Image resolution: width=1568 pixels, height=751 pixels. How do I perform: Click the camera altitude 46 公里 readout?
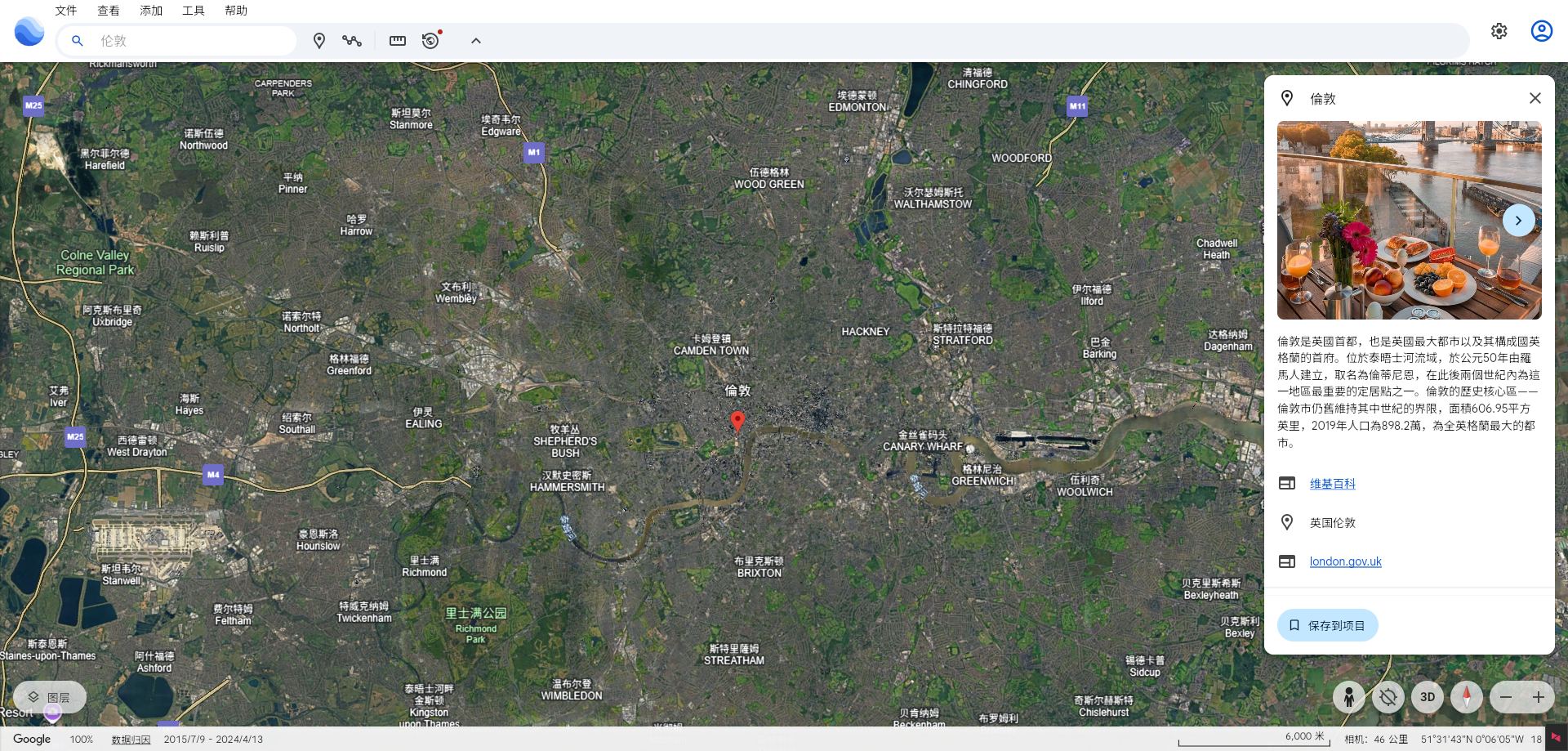(x=1376, y=740)
